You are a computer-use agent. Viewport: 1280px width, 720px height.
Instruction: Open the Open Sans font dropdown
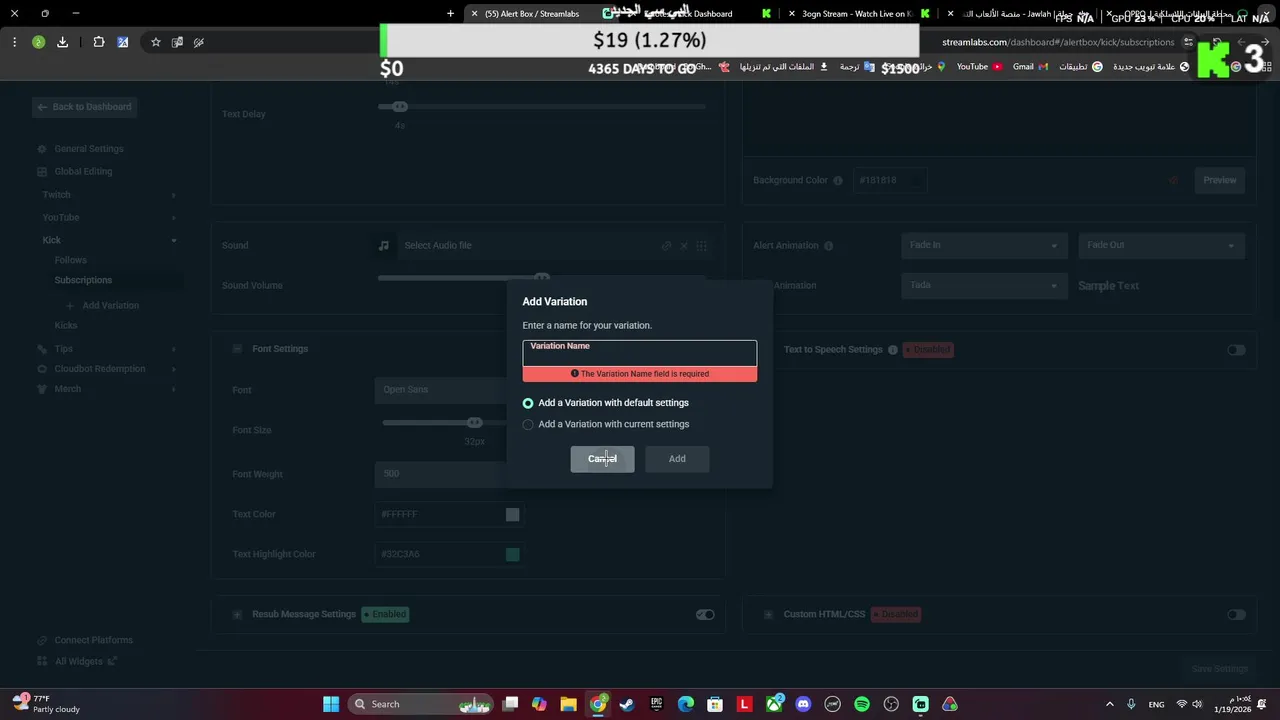point(442,390)
